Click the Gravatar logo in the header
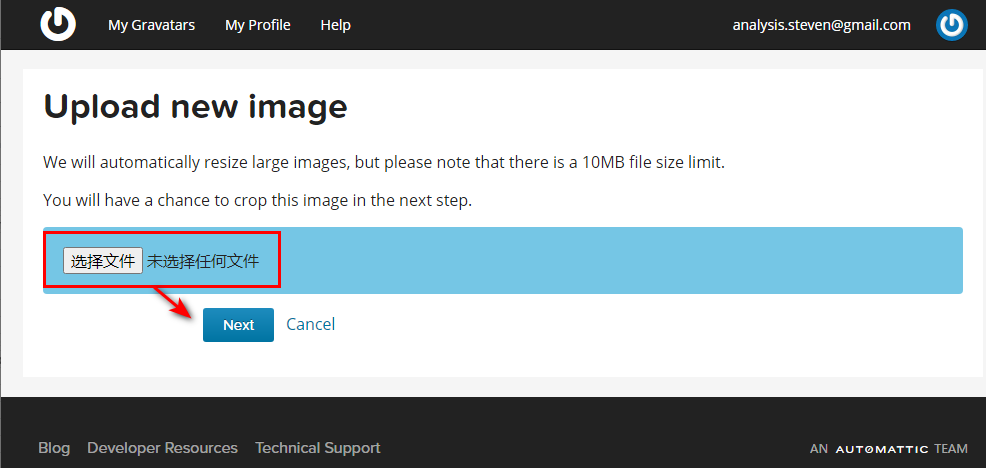986x468 pixels. click(x=58, y=25)
